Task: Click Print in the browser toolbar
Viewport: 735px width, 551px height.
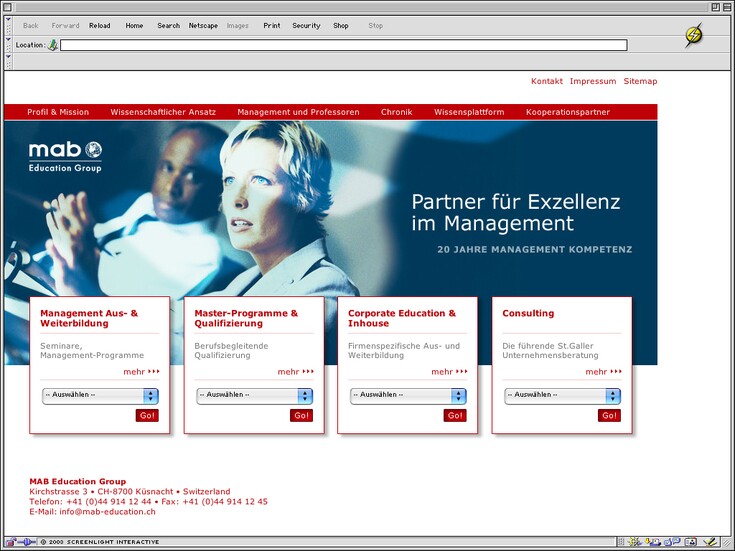Action: pos(272,26)
